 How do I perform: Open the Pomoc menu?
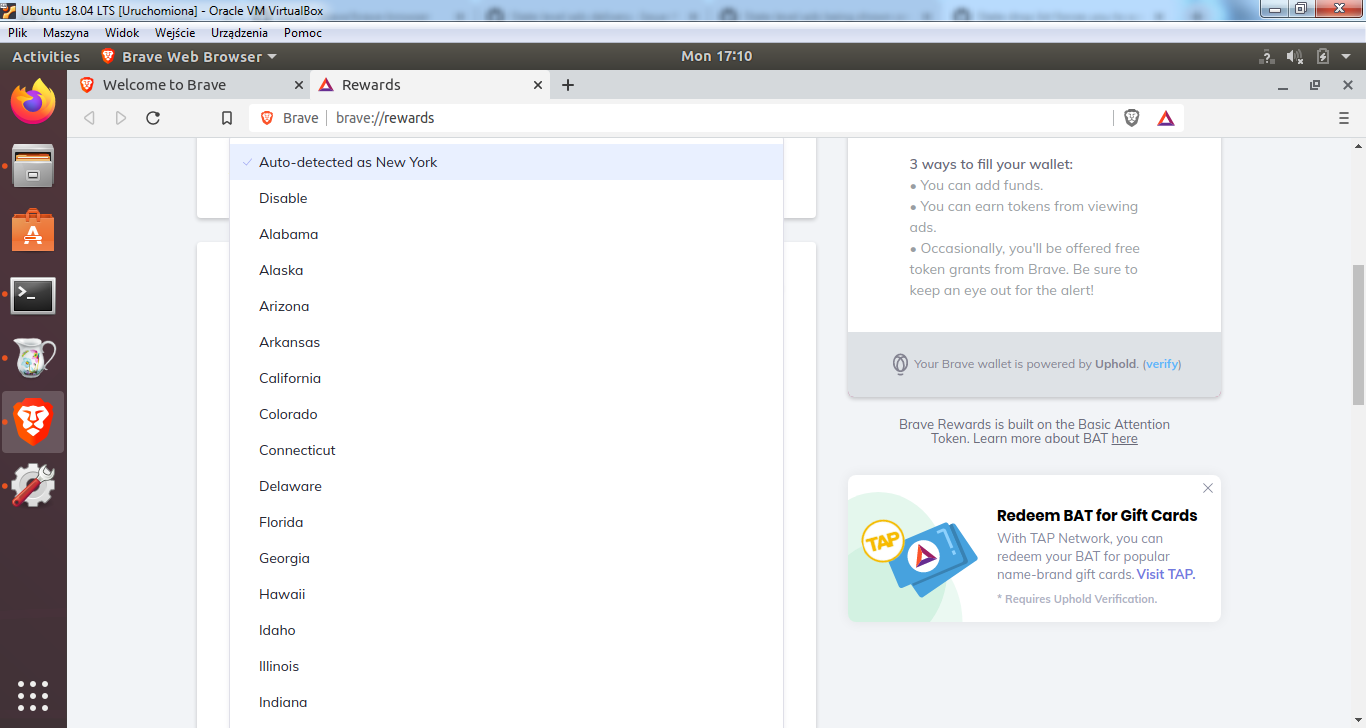click(303, 33)
